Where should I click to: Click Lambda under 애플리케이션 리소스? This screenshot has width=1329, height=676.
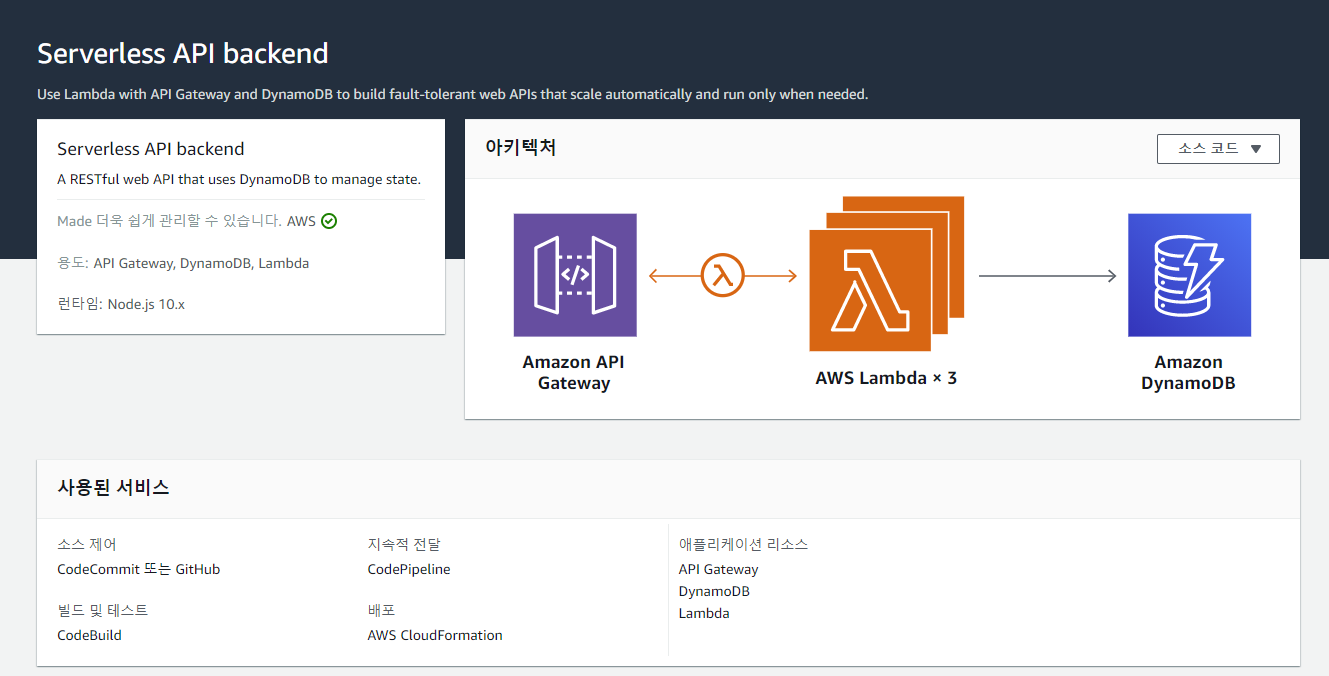704,613
